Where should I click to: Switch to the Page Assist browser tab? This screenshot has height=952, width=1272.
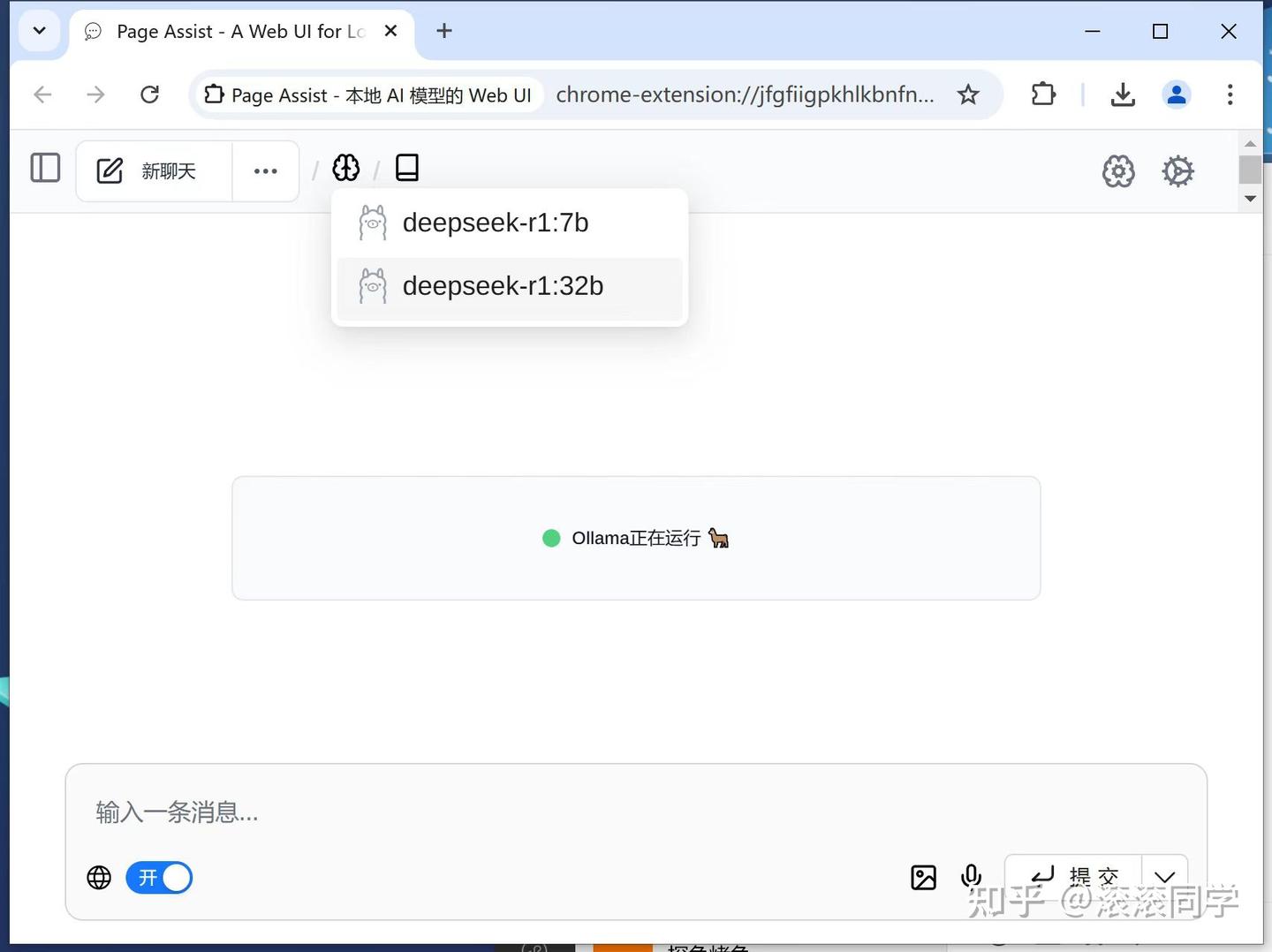pos(238,31)
